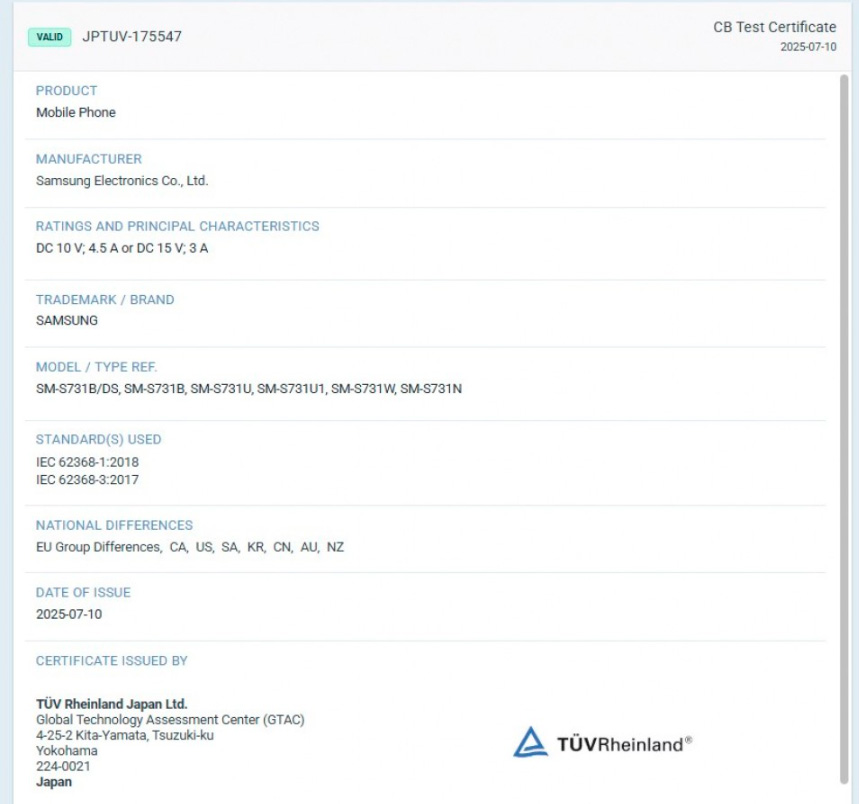Select Samsung Electronics Co., Ltd. text

122,181
